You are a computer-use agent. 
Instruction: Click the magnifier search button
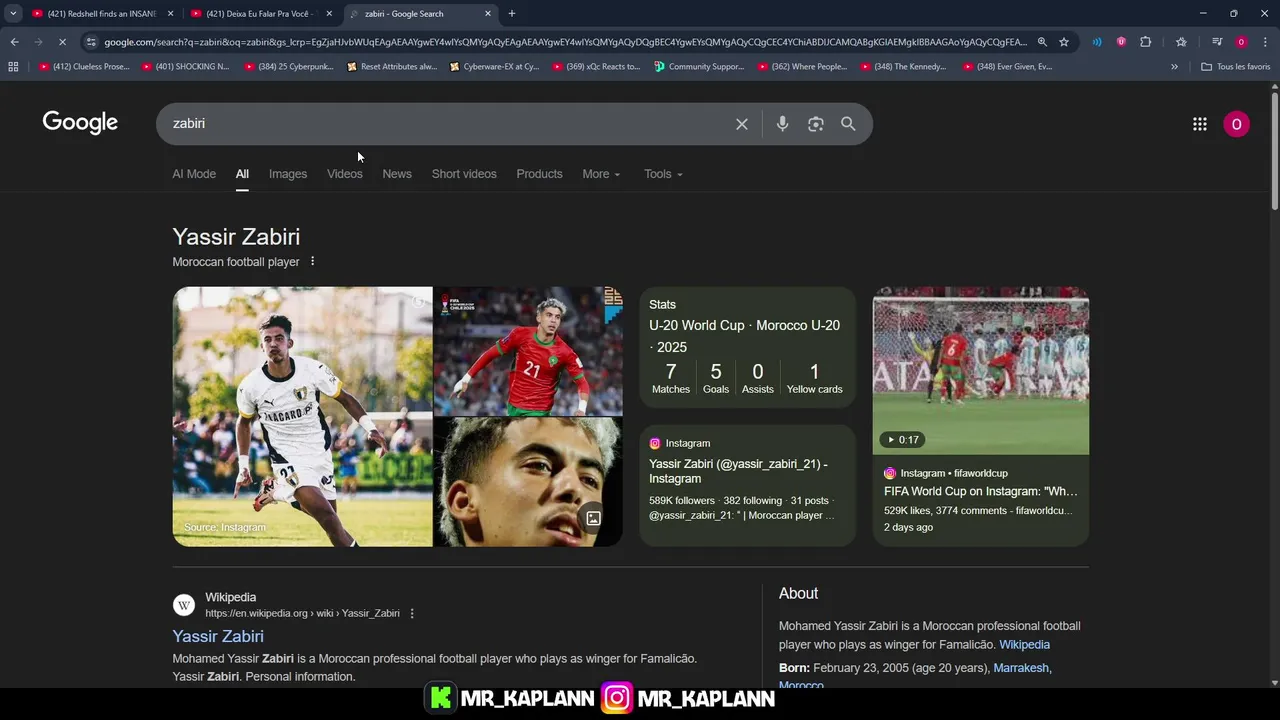click(x=848, y=124)
